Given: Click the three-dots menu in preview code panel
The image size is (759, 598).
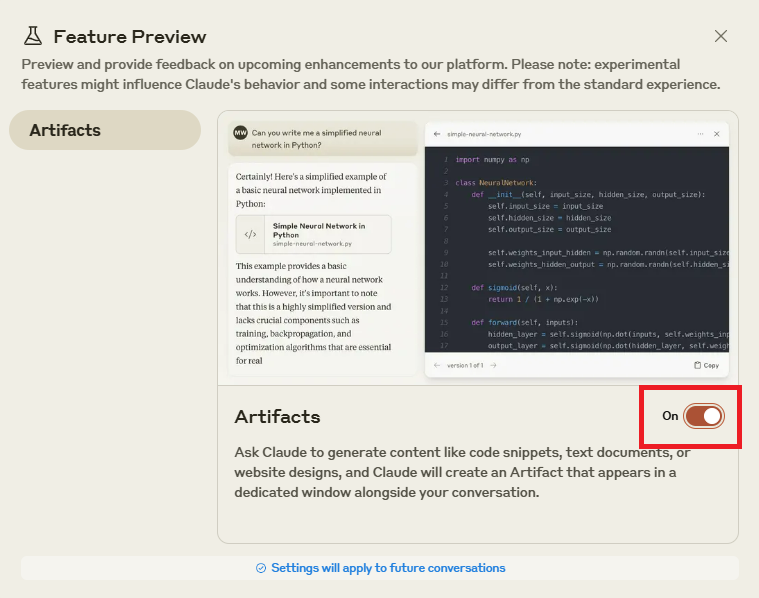Looking at the screenshot, I should coord(700,134).
